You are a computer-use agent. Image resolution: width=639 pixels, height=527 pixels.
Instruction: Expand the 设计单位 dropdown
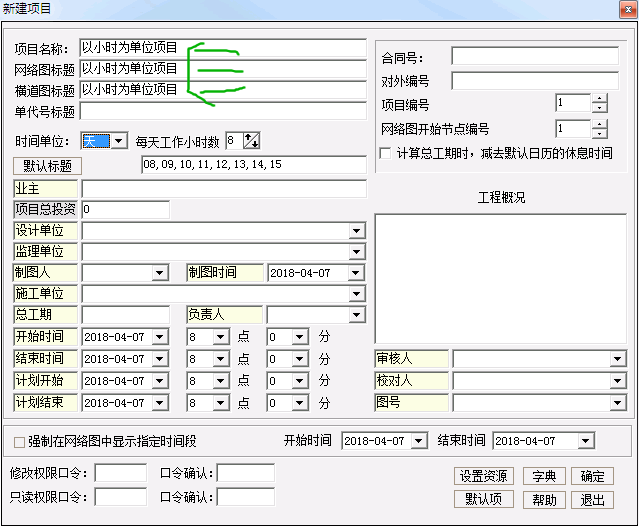point(357,231)
